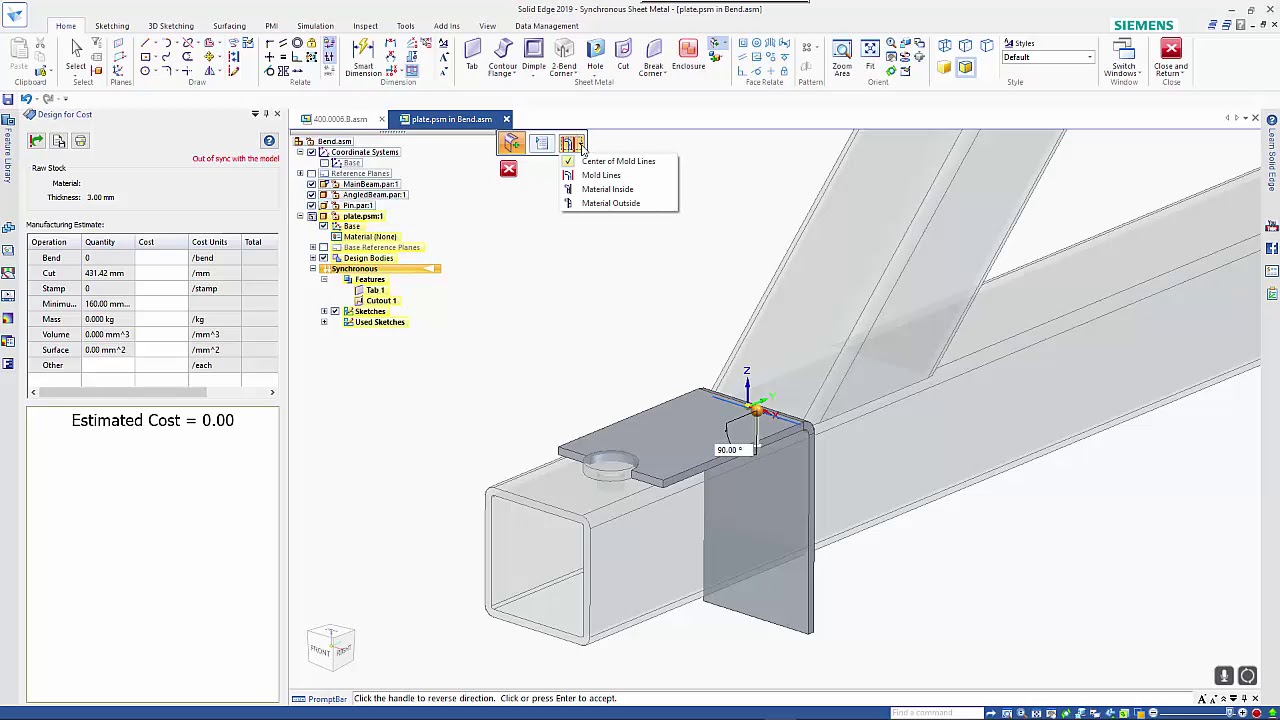
Task: Open the bend options list icon
Action: click(x=541, y=144)
